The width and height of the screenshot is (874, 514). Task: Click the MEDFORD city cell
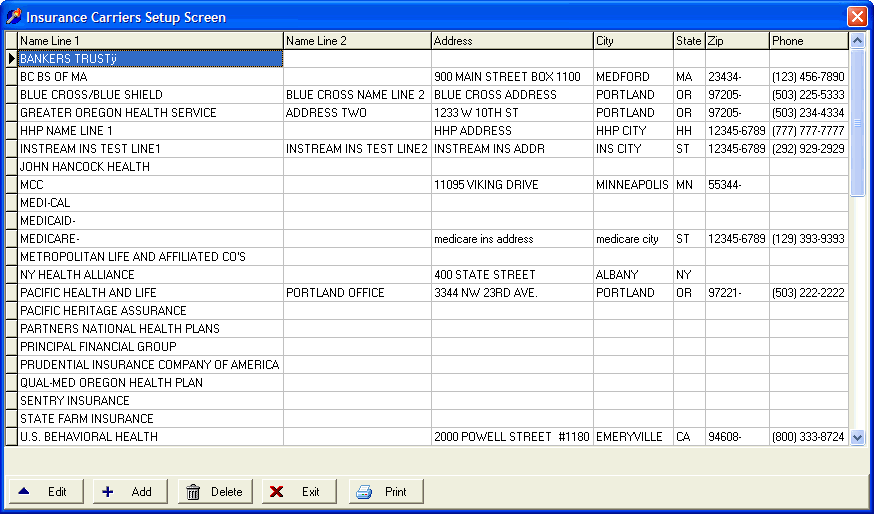[x=633, y=76]
